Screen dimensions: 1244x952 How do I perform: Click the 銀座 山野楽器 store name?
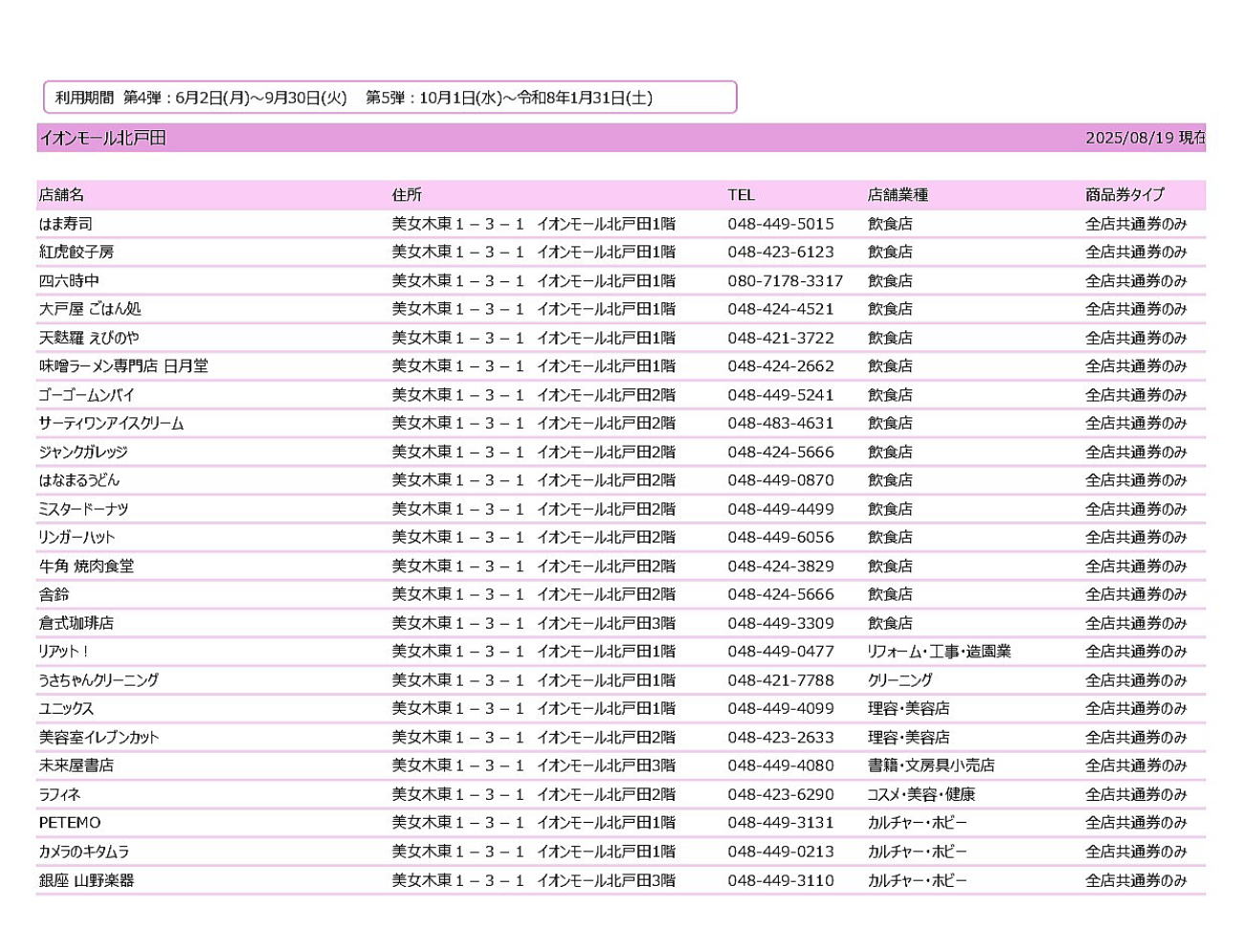point(86,880)
